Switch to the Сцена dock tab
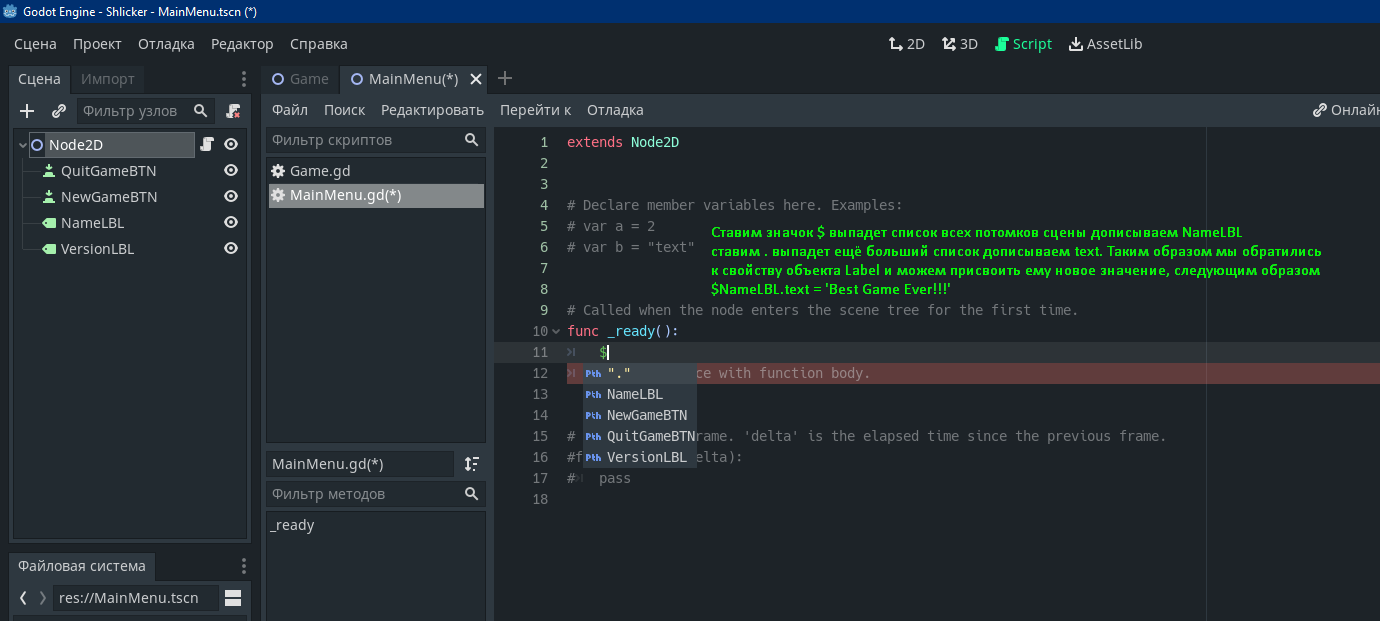 coord(39,79)
